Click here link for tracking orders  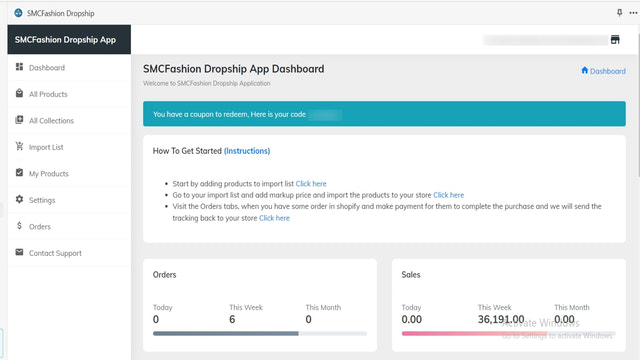click(x=274, y=218)
